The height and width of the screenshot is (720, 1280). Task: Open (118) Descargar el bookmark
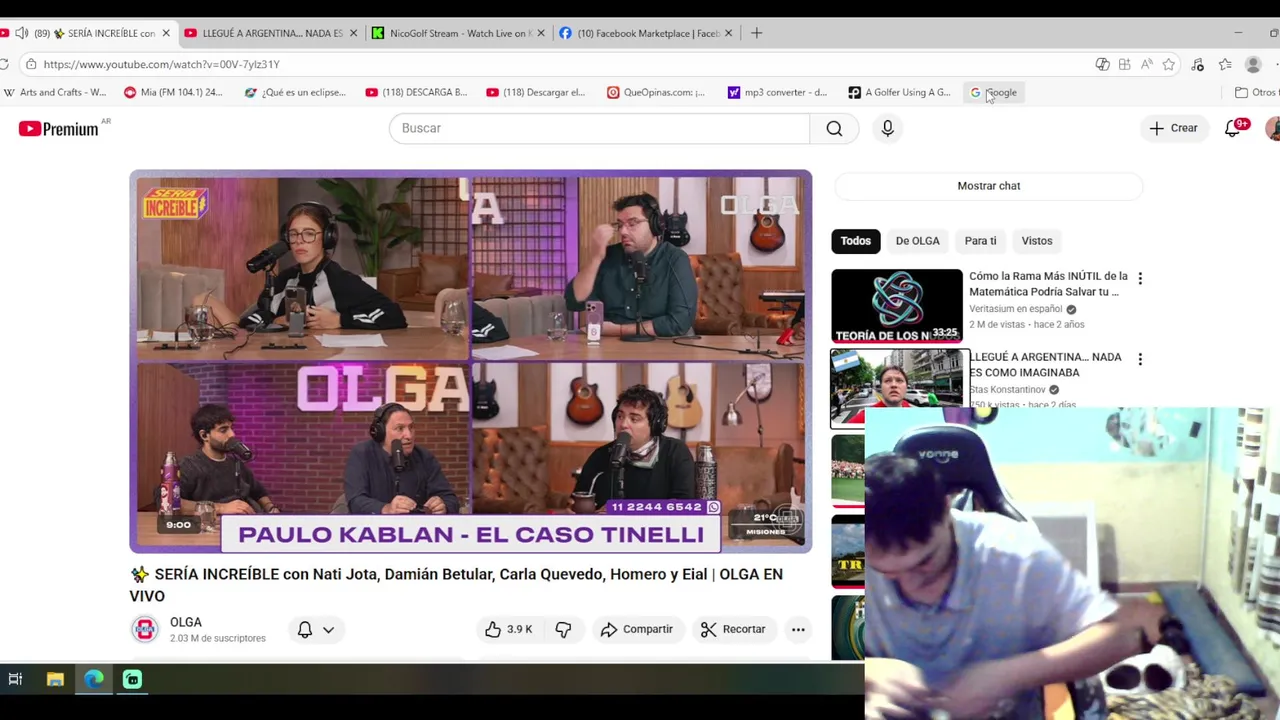[536, 92]
